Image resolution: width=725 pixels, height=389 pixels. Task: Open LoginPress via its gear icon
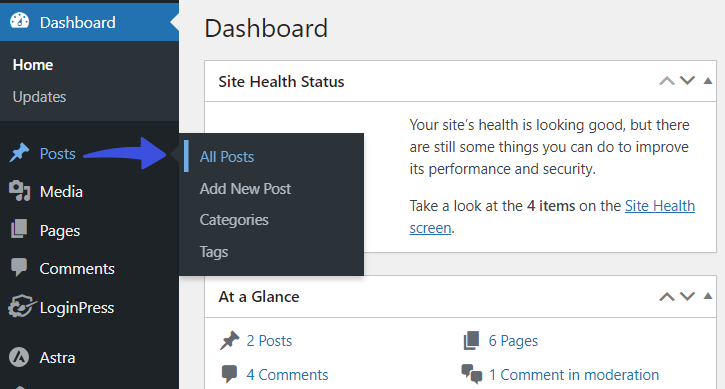click(x=21, y=307)
